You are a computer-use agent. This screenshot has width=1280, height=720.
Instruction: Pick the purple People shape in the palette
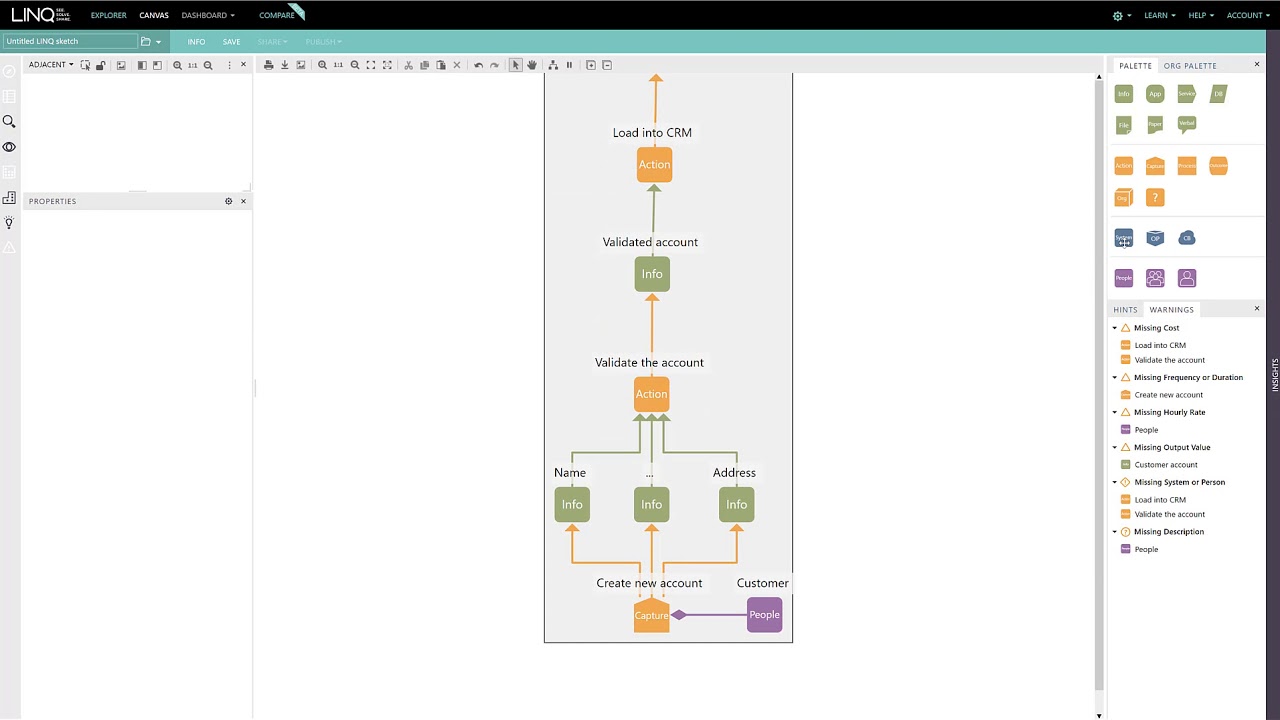(1123, 278)
